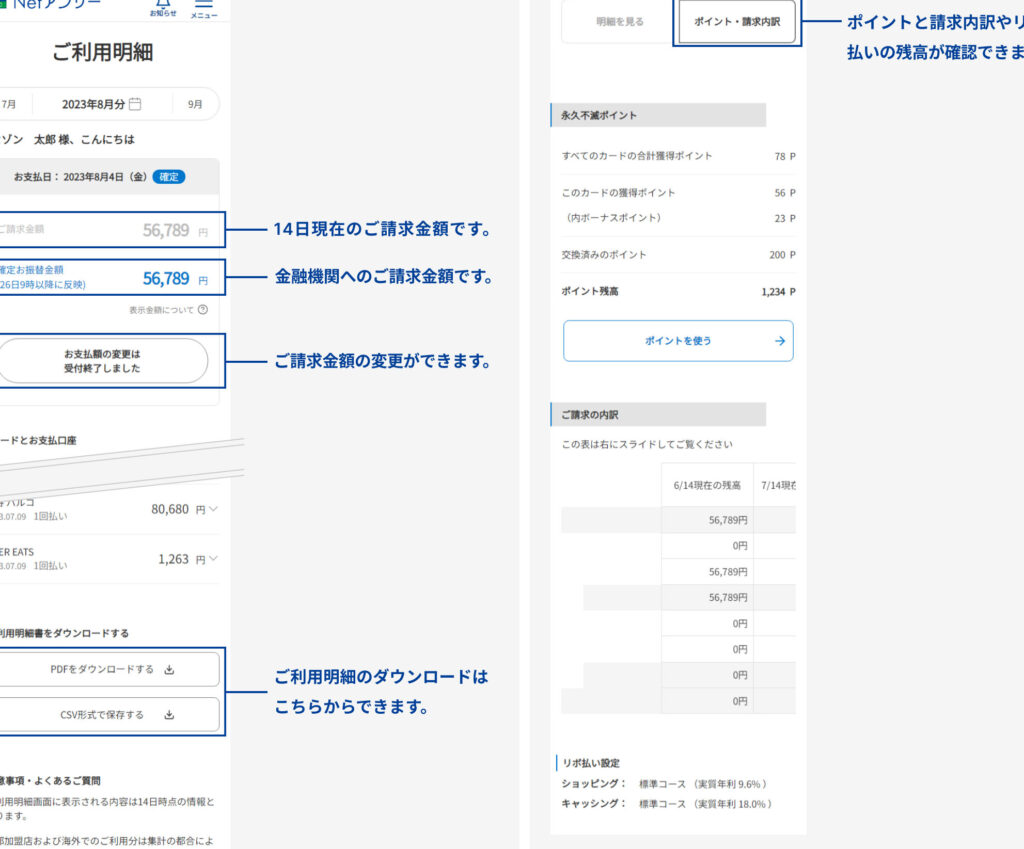Click the 確定 status badge
Screen dimensions: 1024x849
168,177
